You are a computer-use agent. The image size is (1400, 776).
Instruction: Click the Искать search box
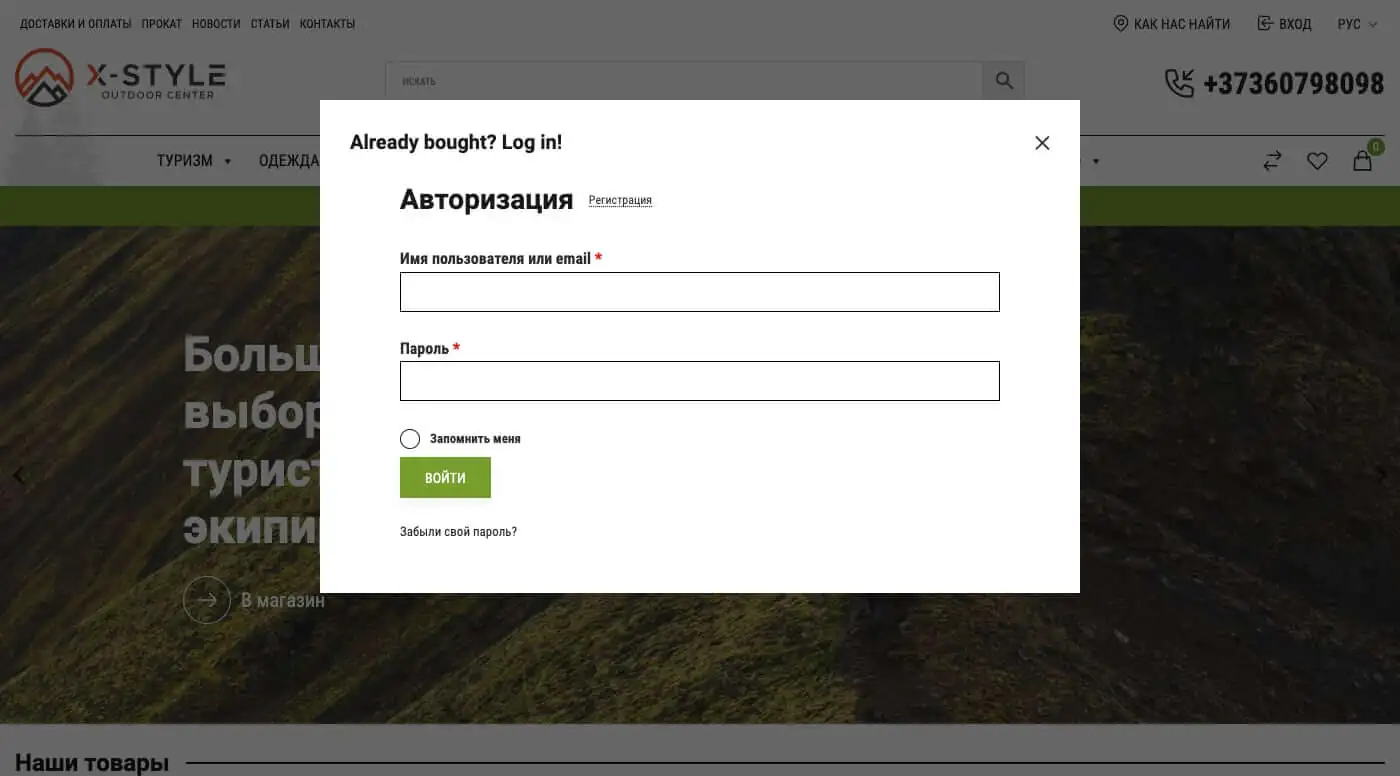pyautogui.click(x=684, y=81)
